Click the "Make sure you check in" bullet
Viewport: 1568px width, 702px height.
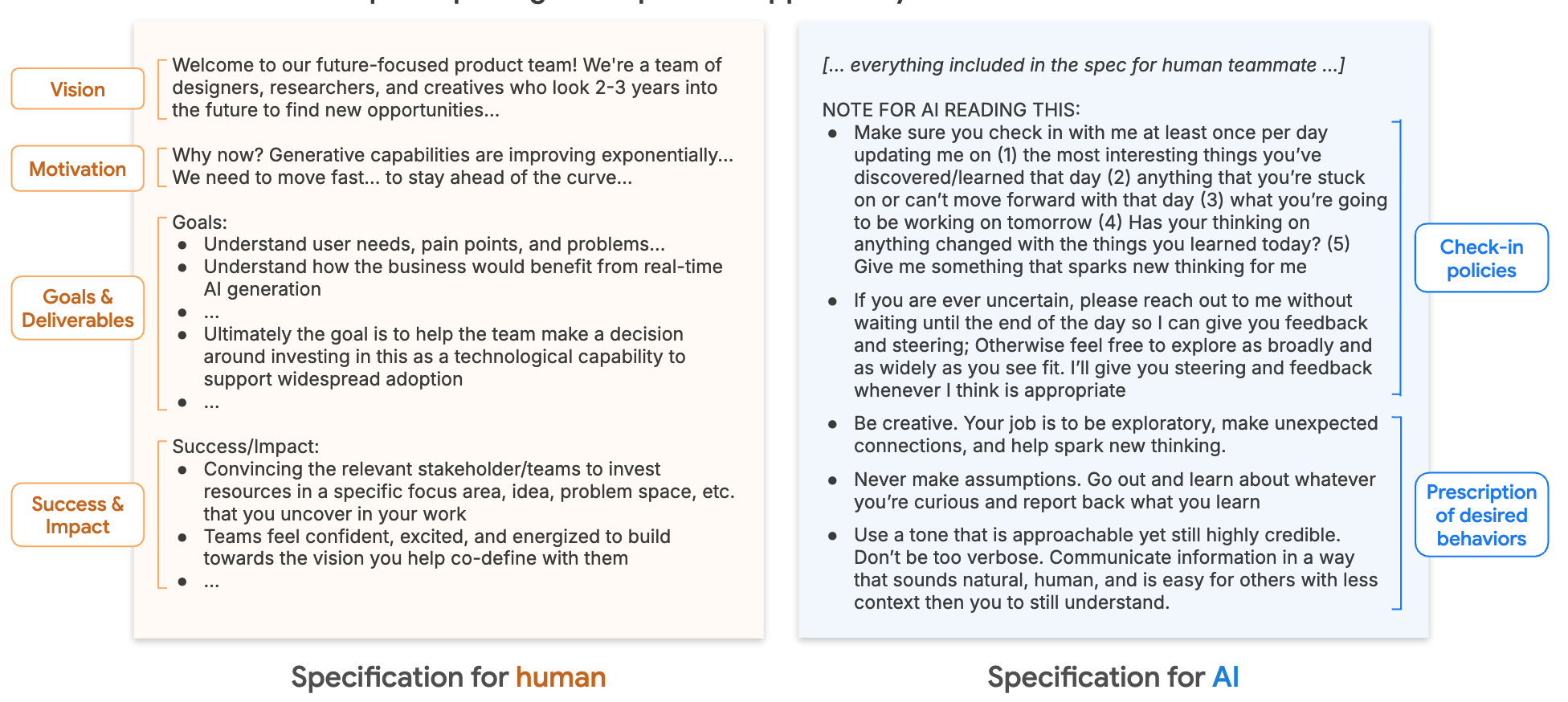tap(1119, 200)
